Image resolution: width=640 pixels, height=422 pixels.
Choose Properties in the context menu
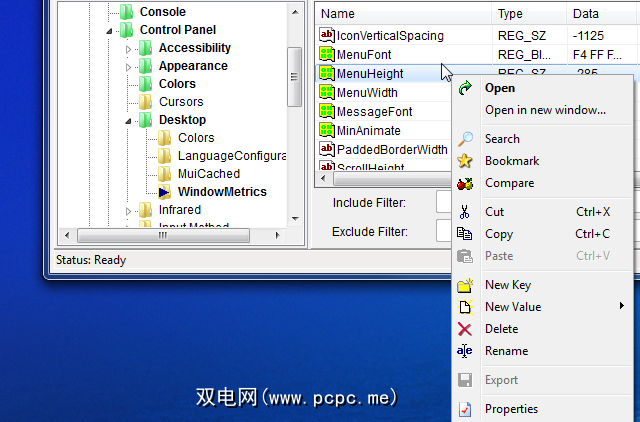542,409
